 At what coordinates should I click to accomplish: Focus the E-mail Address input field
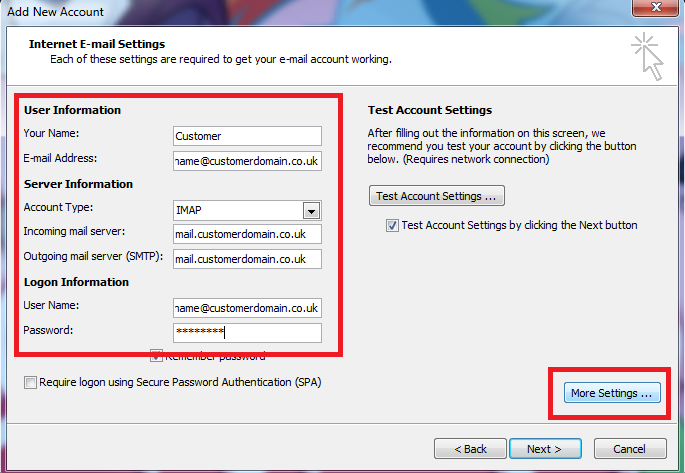(x=246, y=160)
